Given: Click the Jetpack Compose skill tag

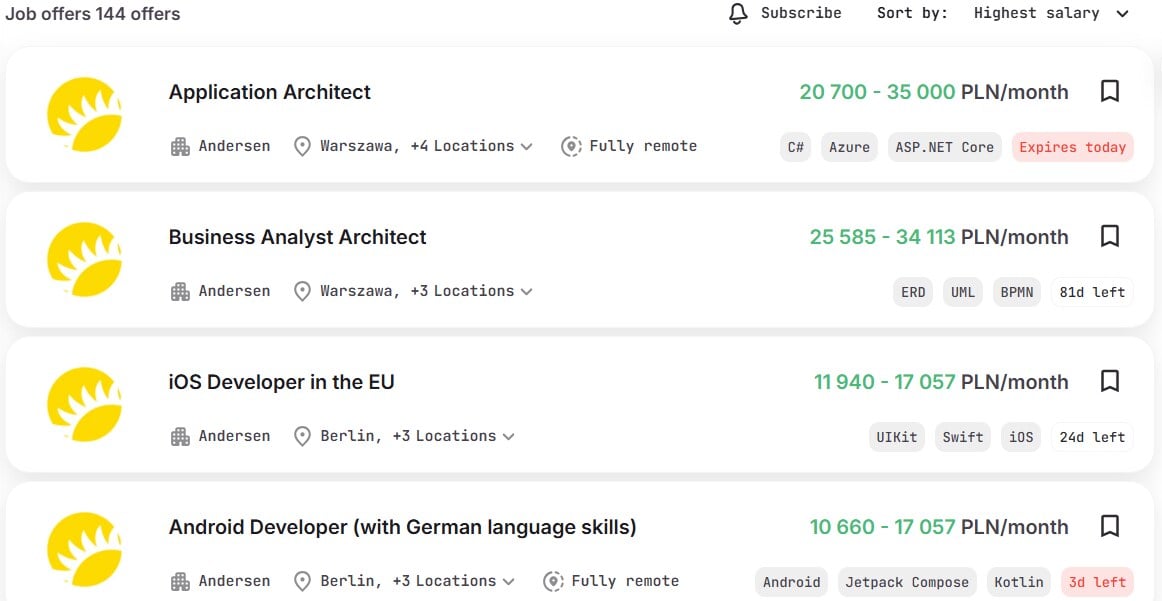Looking at the screenshot, I should 908,582.
